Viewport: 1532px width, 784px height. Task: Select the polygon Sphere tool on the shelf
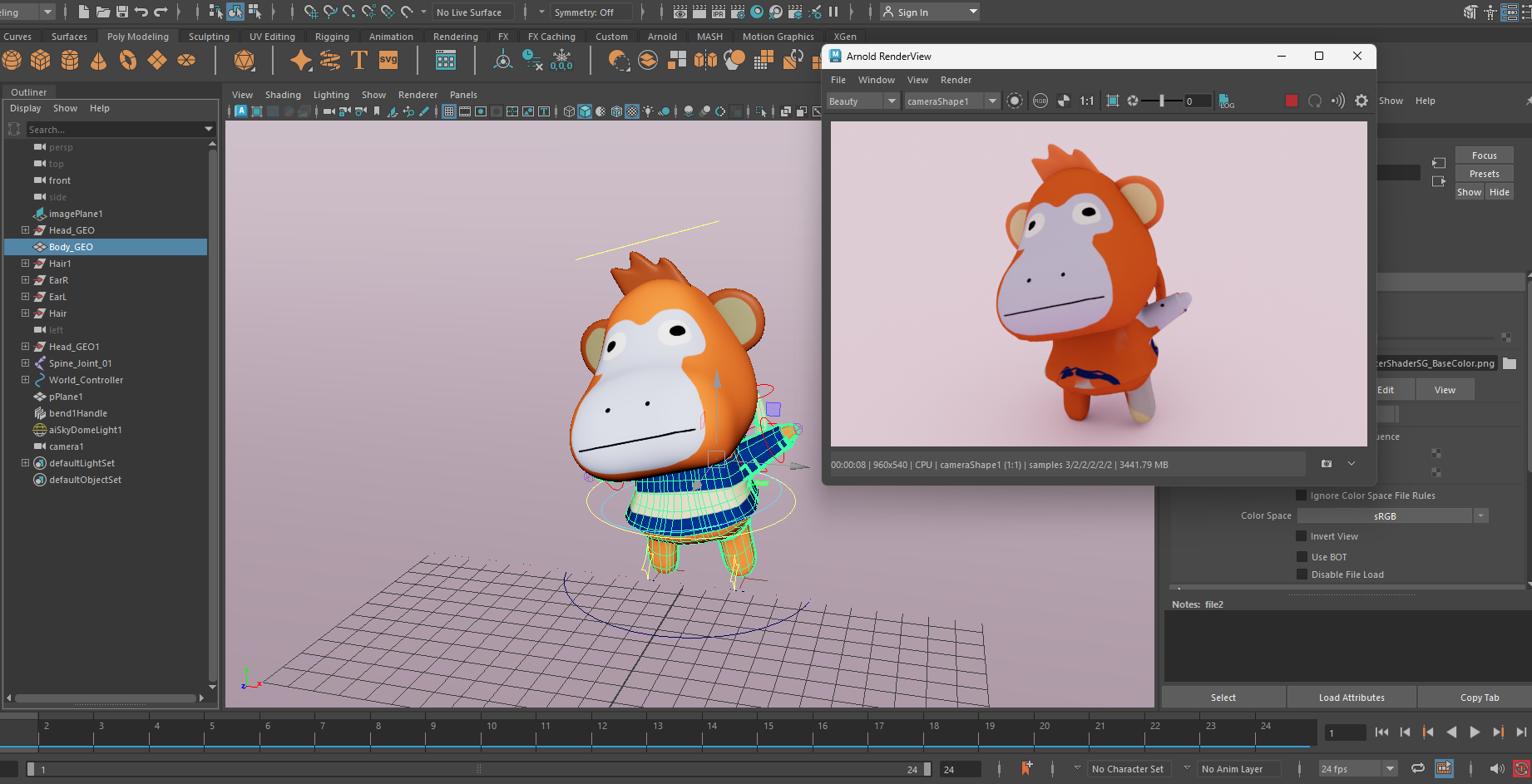pyautogui.click(x=12, y=60)
